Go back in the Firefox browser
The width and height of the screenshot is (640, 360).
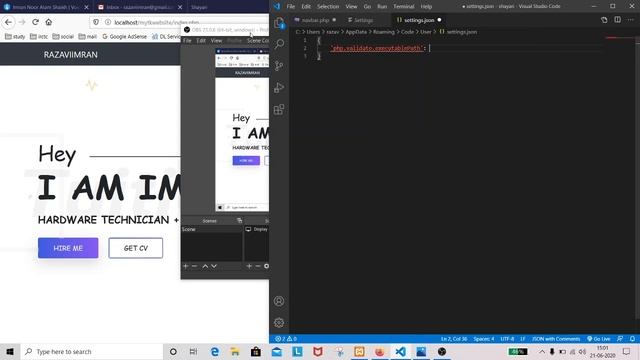[x=9, y=22]
